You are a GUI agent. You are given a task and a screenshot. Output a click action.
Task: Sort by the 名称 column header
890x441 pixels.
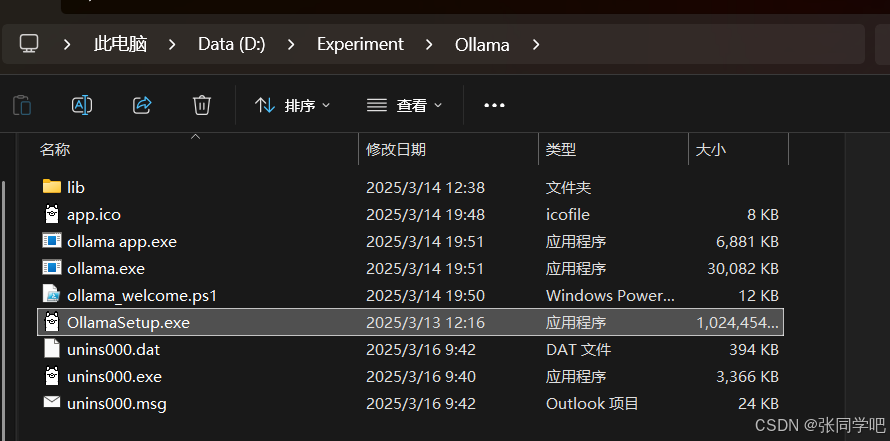(x=55, y=150)
